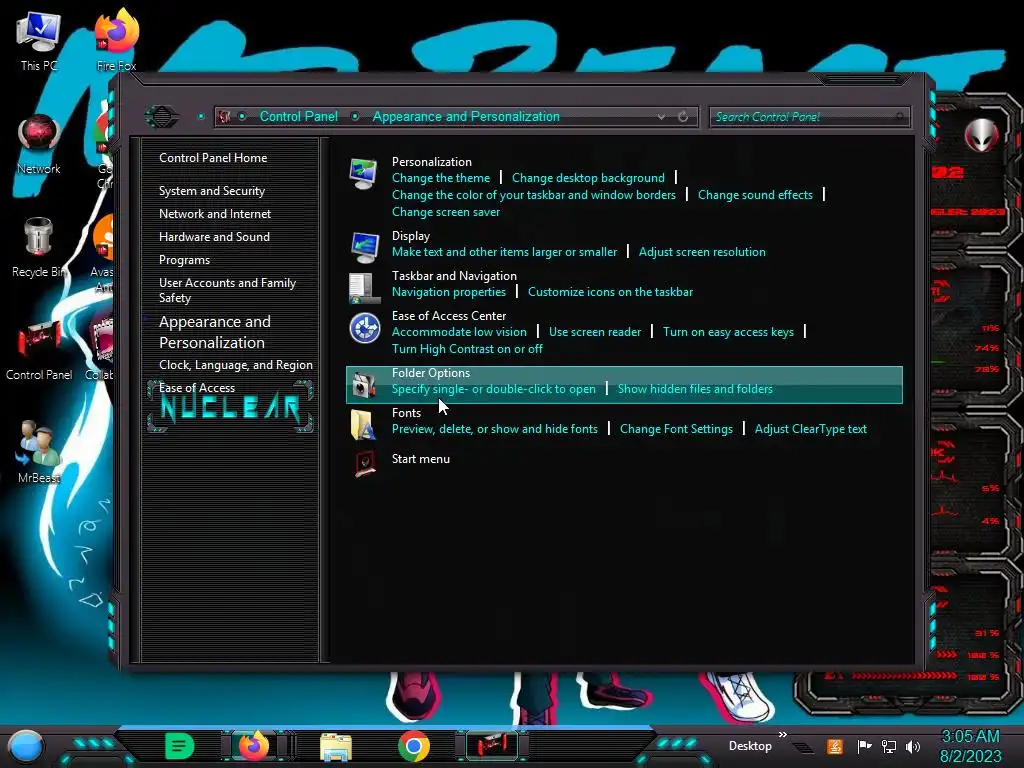Open Network and Internet category
The image size is (1024, 768).
coord(215,214)
